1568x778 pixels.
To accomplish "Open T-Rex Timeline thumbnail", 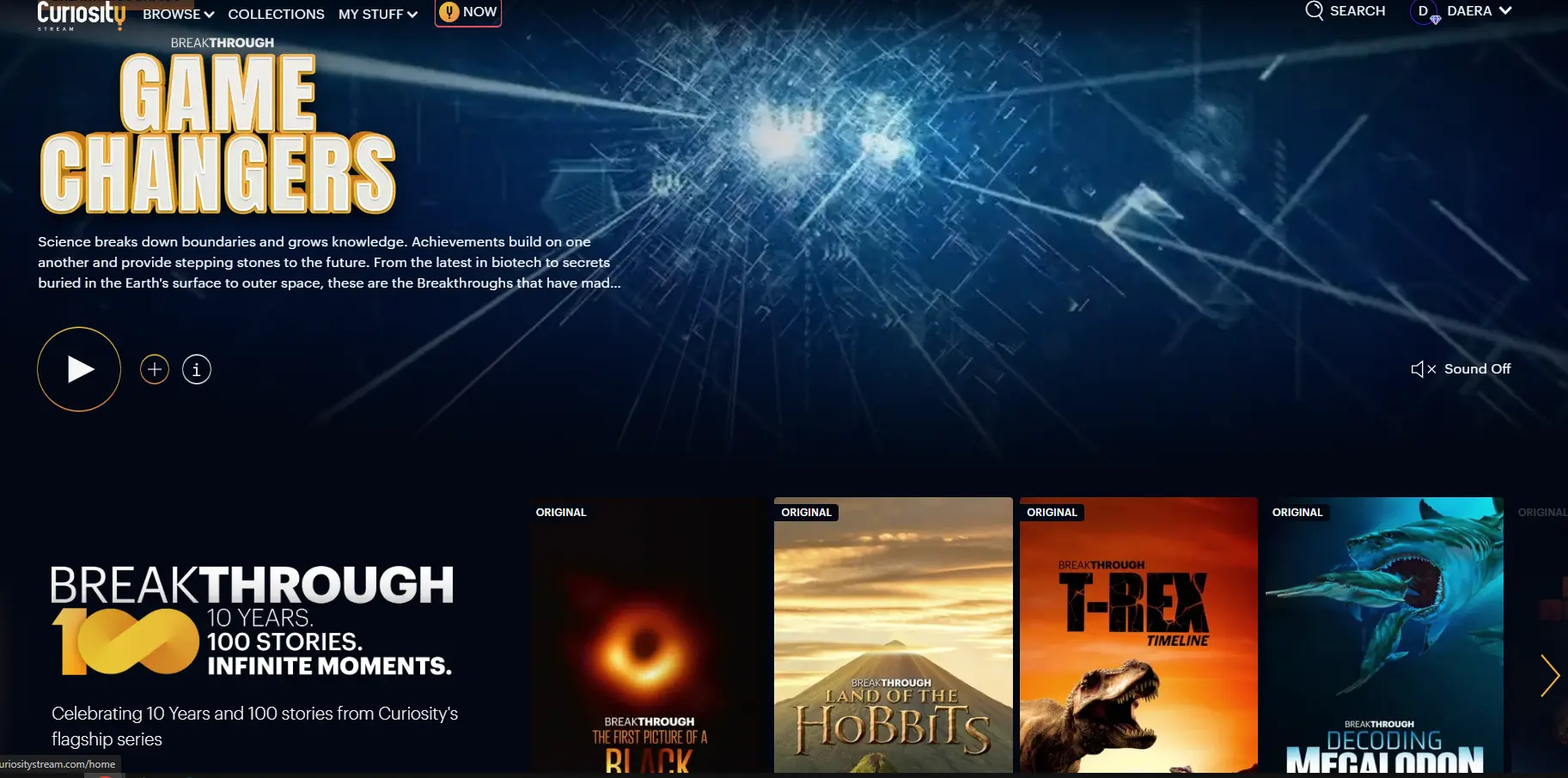I will pos(1138,635).
